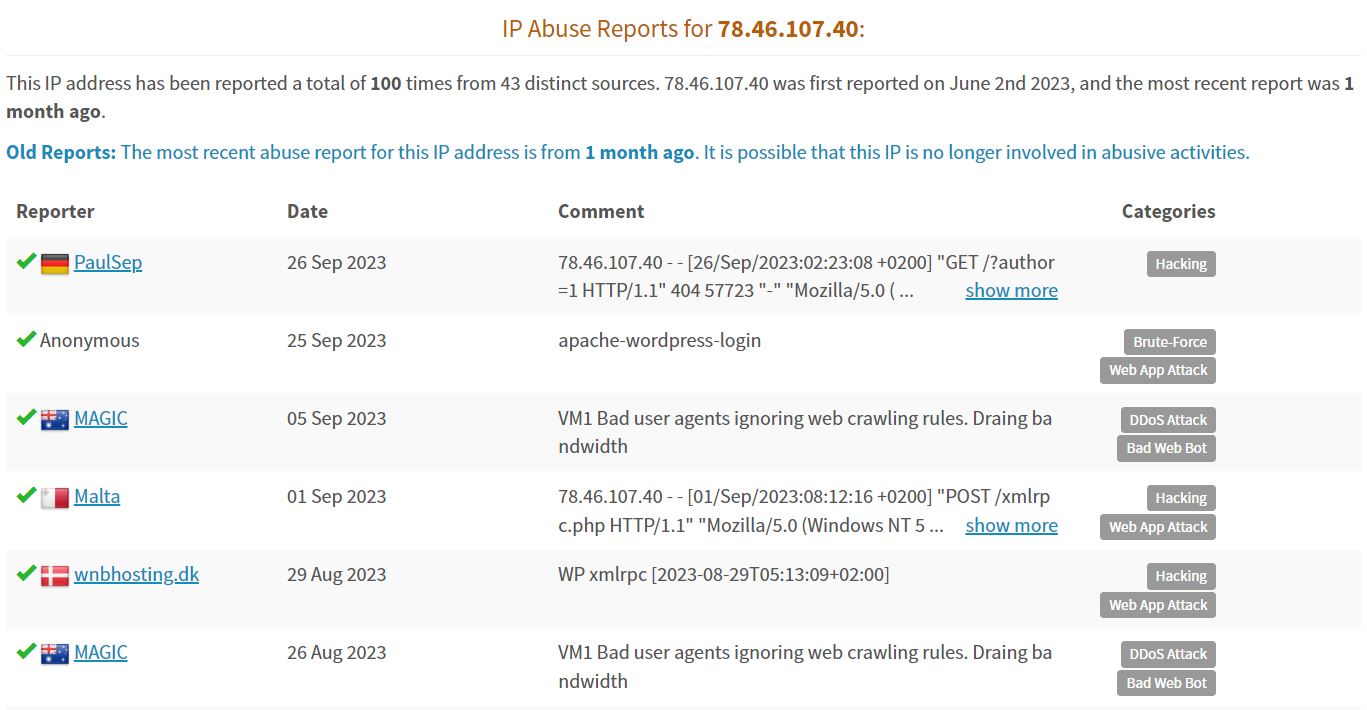Click the green checkmark in the wnbhosting.dk row
Image resolution: width=1367 pixels, height=710 pixels.
pyautogui.click(x=26, y=574)
